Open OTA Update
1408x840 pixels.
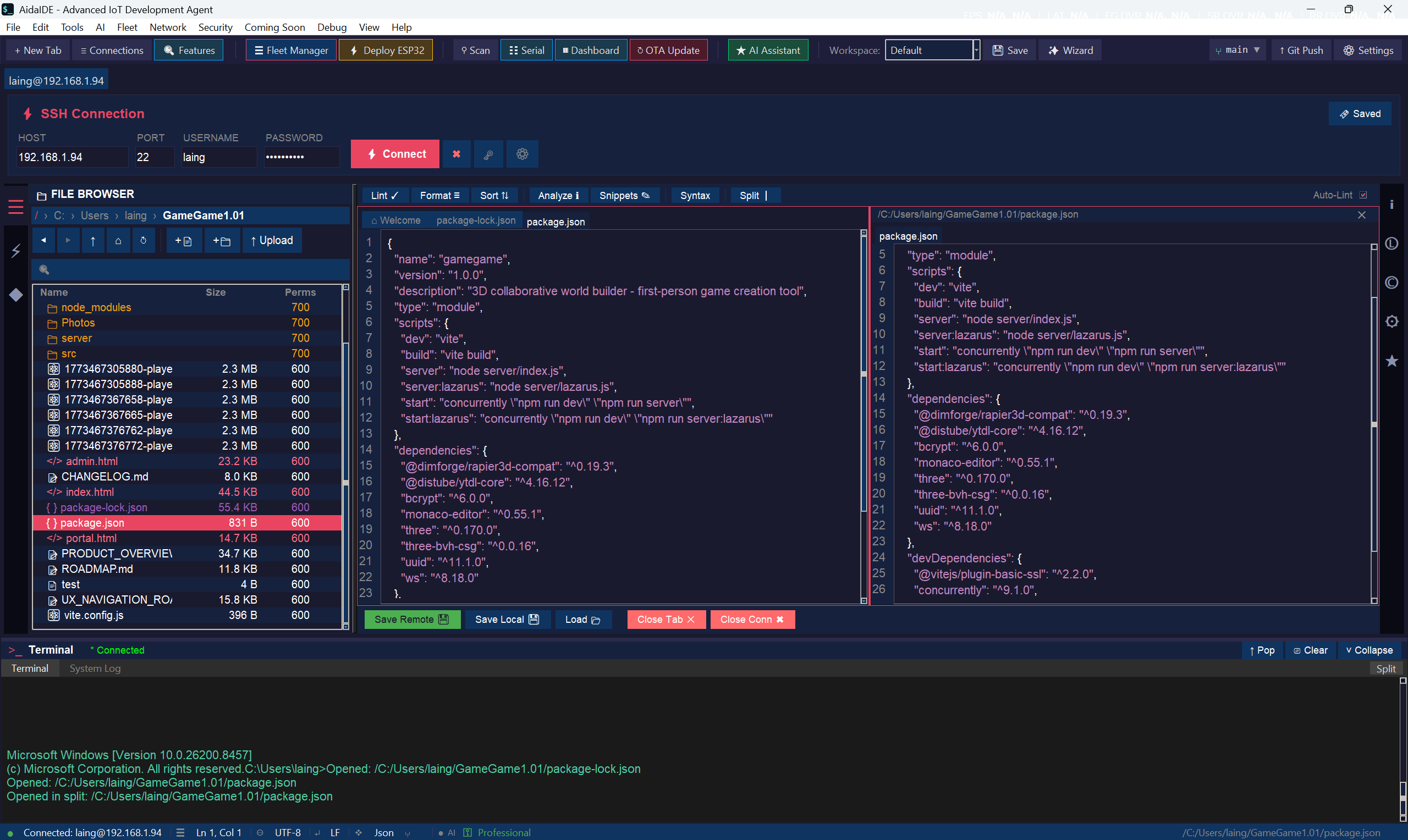click(668, 50)
